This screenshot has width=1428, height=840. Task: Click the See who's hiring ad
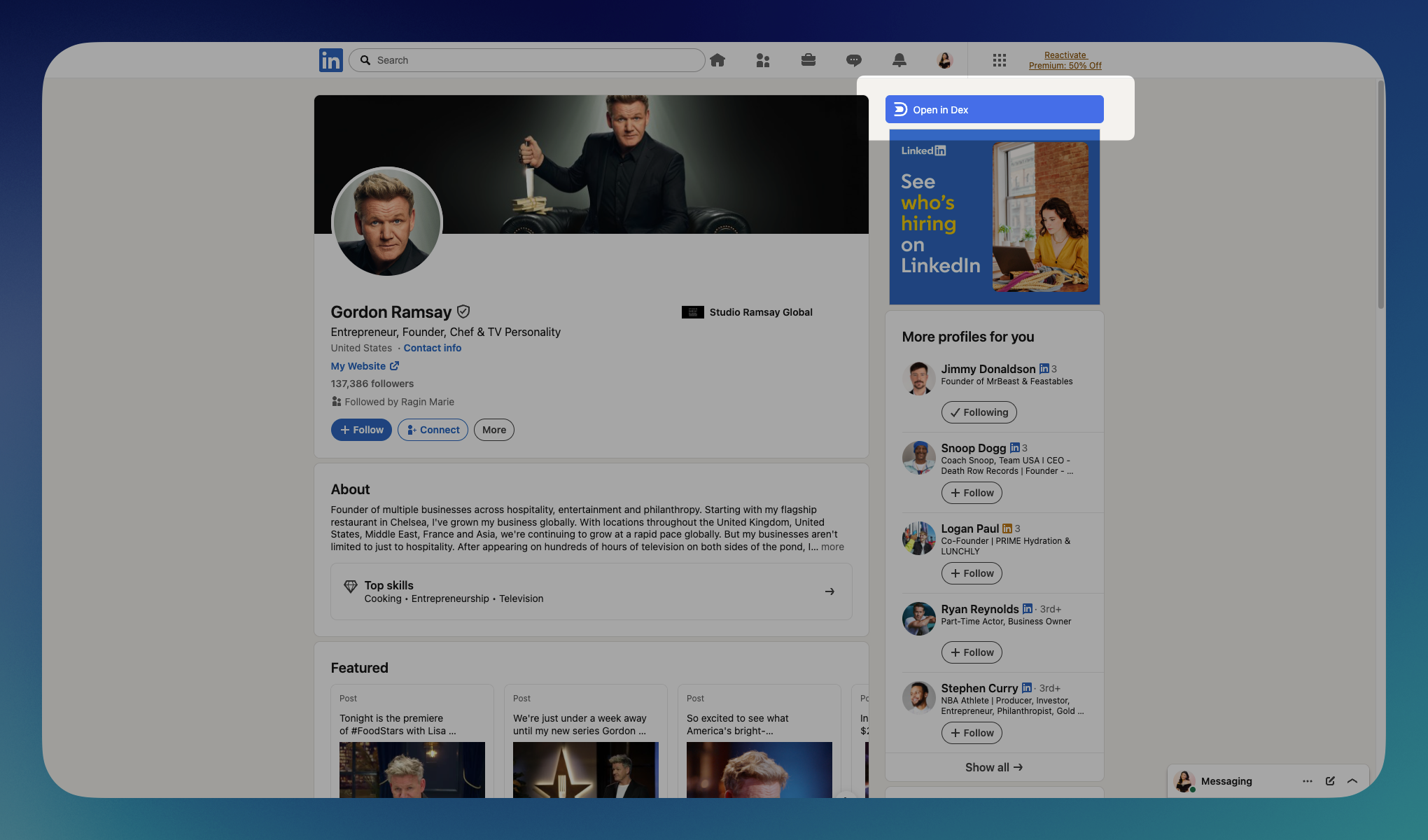(995, 217)
